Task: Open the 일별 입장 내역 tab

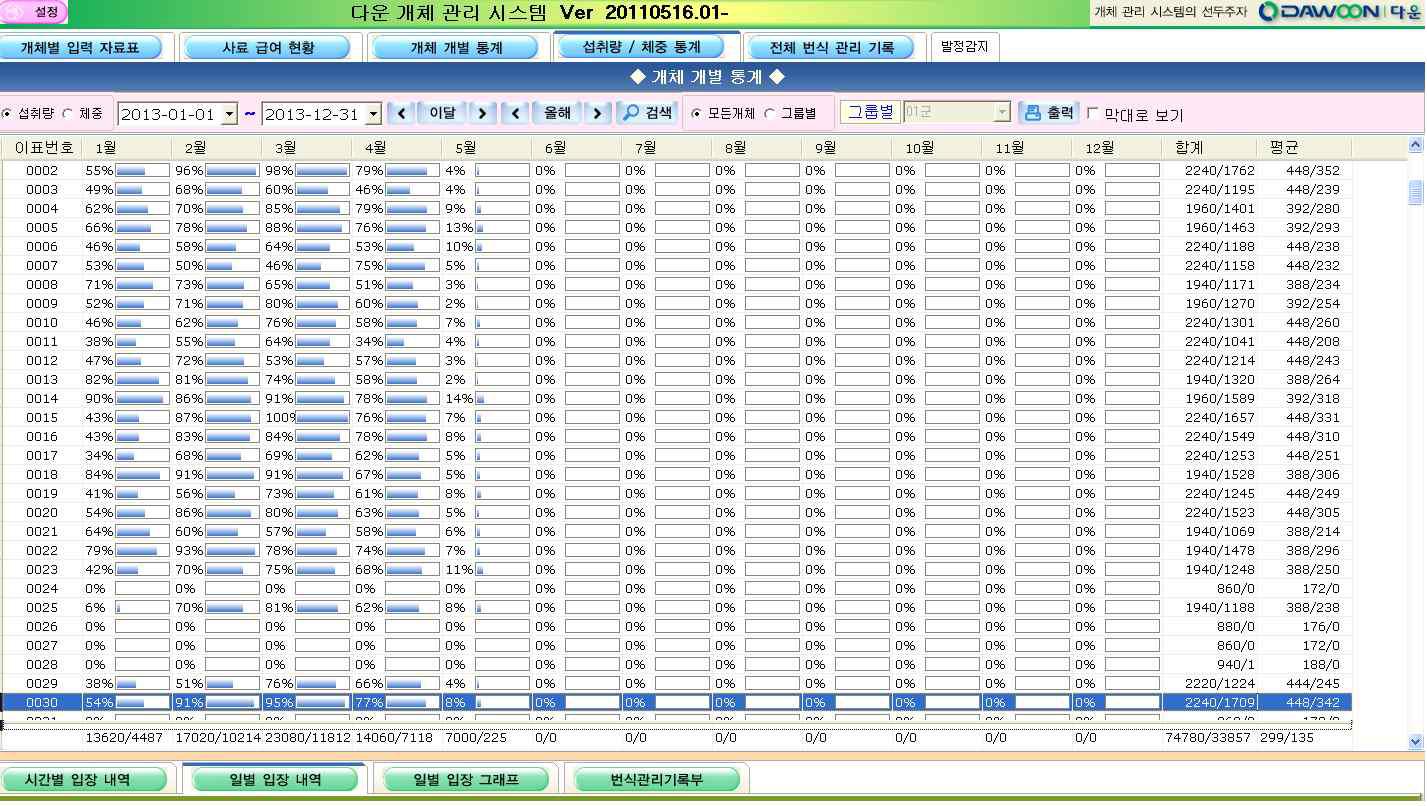Action: [274, 780]
